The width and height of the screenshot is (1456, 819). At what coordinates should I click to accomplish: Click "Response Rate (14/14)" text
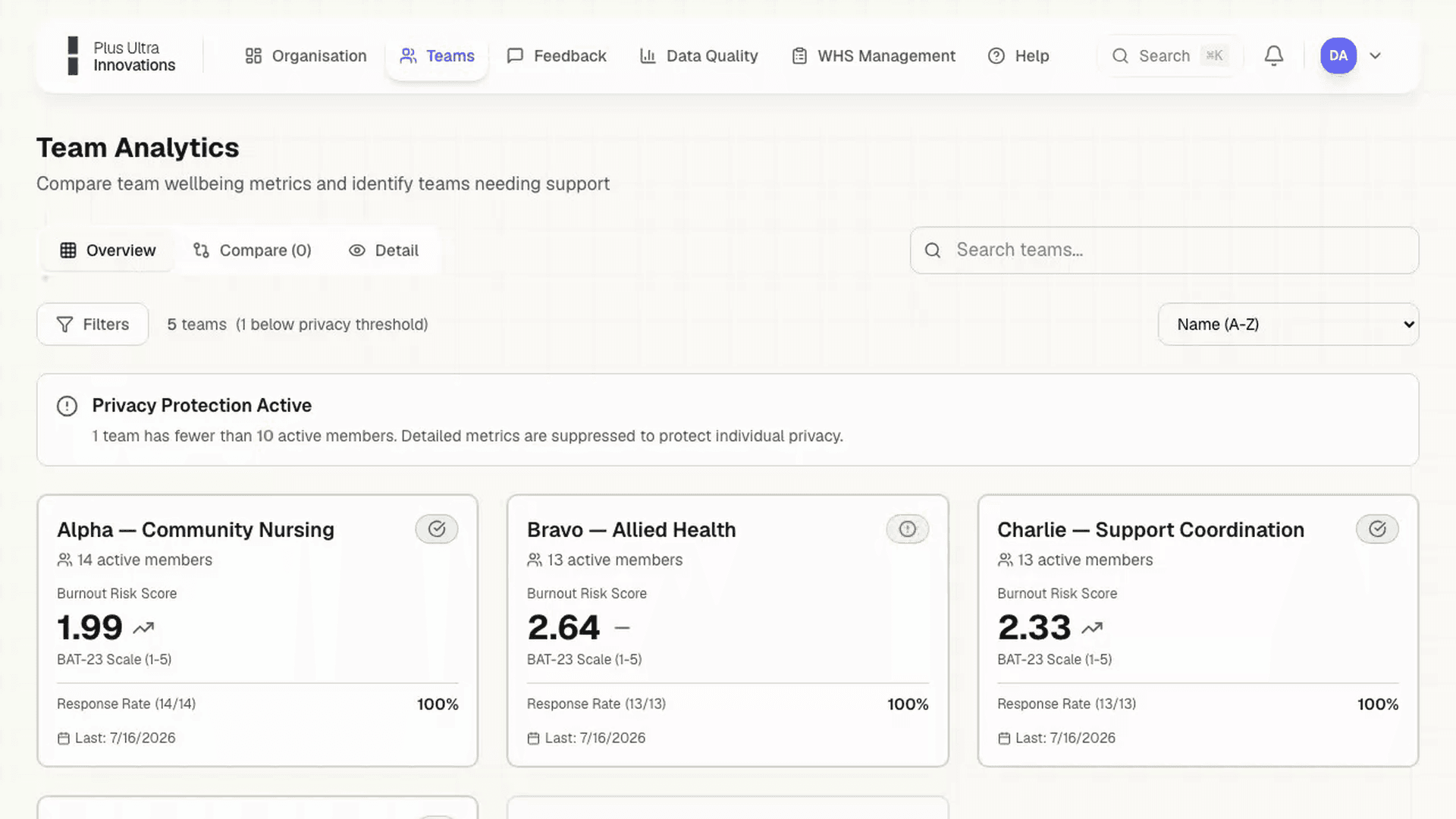point(126,704)
